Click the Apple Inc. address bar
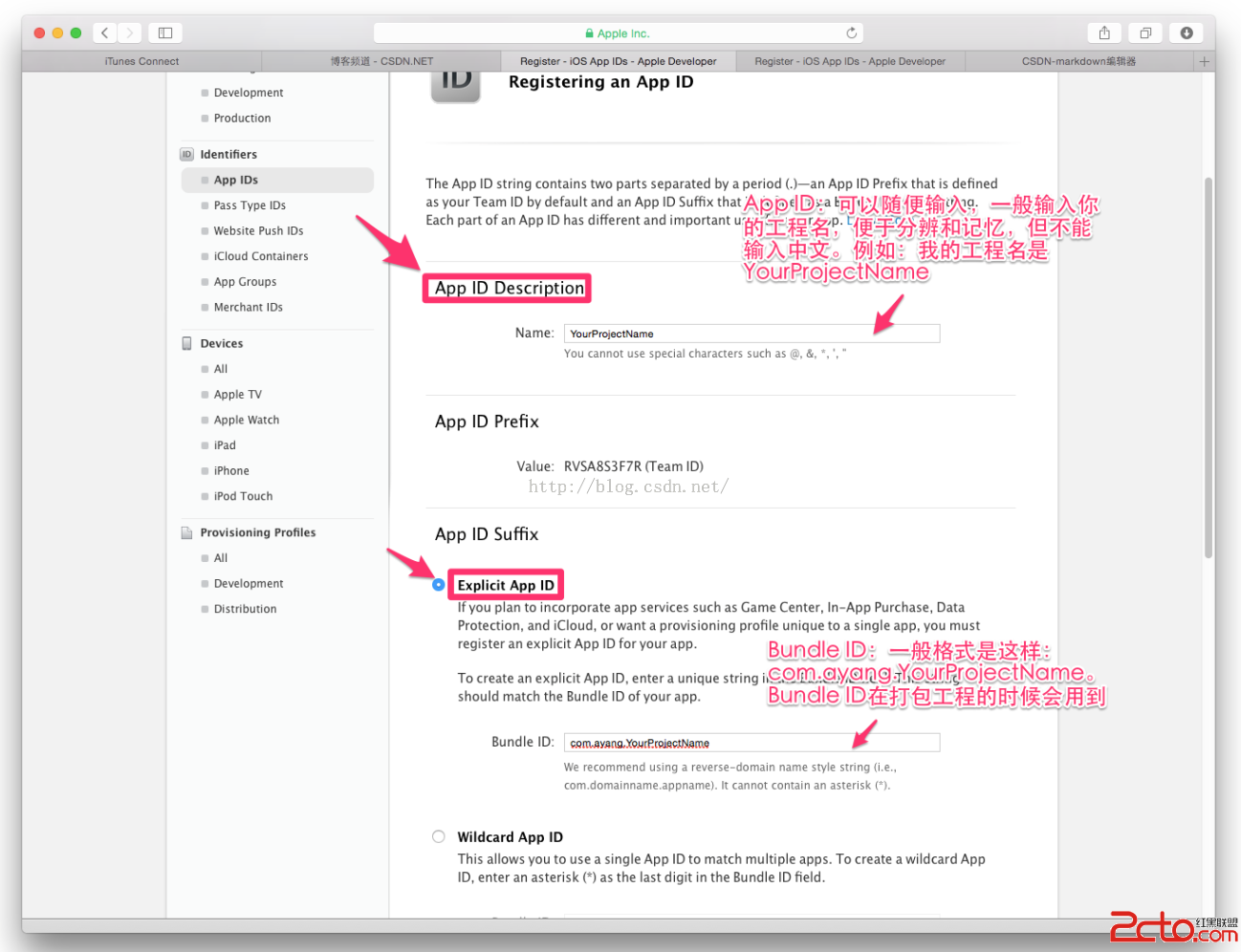The height and width of the screenshot is (952, 1241). (619, 33)
